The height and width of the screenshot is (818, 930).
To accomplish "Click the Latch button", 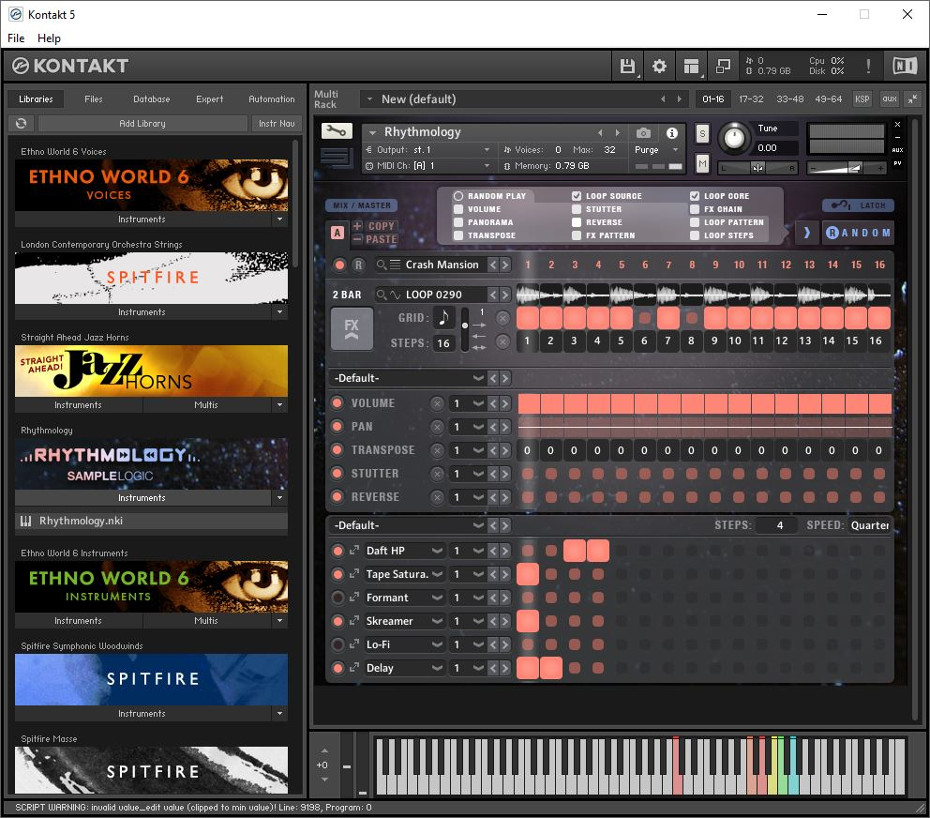I will [858, 205].
